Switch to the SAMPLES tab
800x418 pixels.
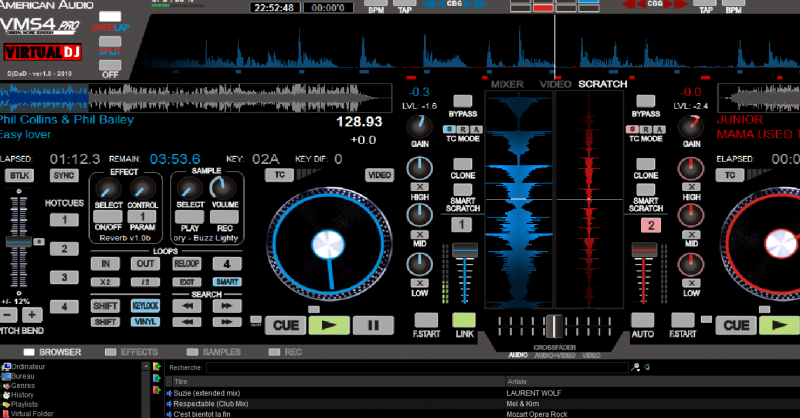pyautogui.click(x=221, y=353)
